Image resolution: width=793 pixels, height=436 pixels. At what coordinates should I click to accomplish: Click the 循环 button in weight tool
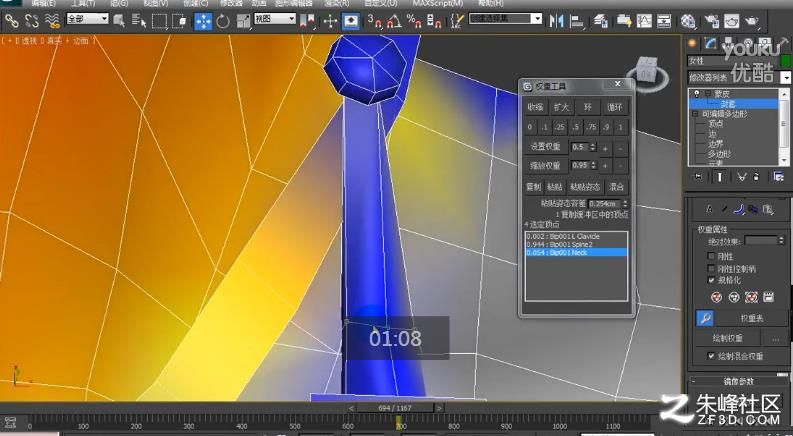(x=614, y=107)
